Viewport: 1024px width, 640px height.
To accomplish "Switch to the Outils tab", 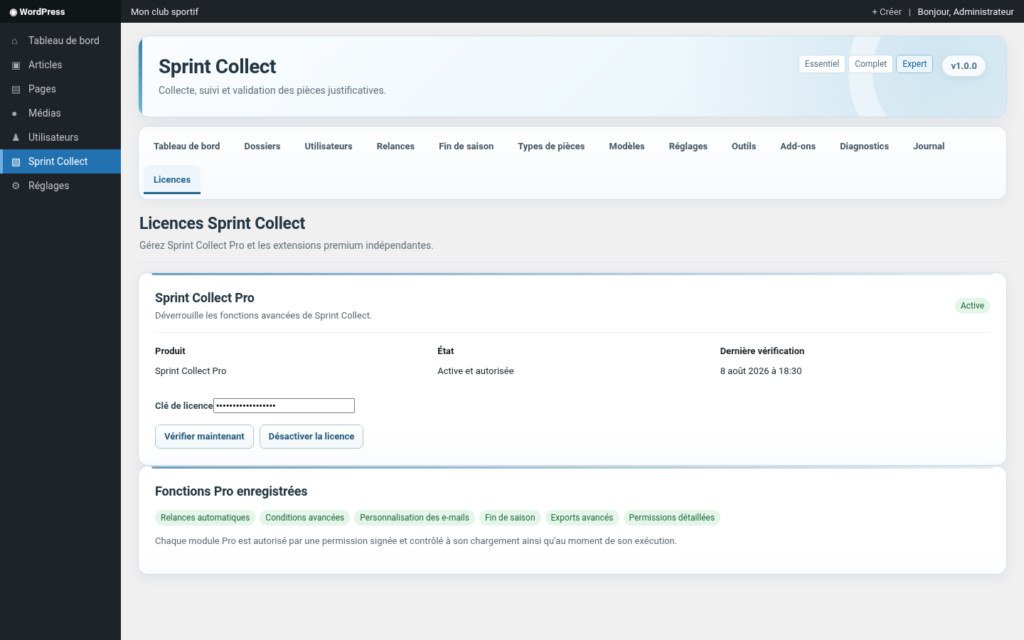I will point(744,146).
